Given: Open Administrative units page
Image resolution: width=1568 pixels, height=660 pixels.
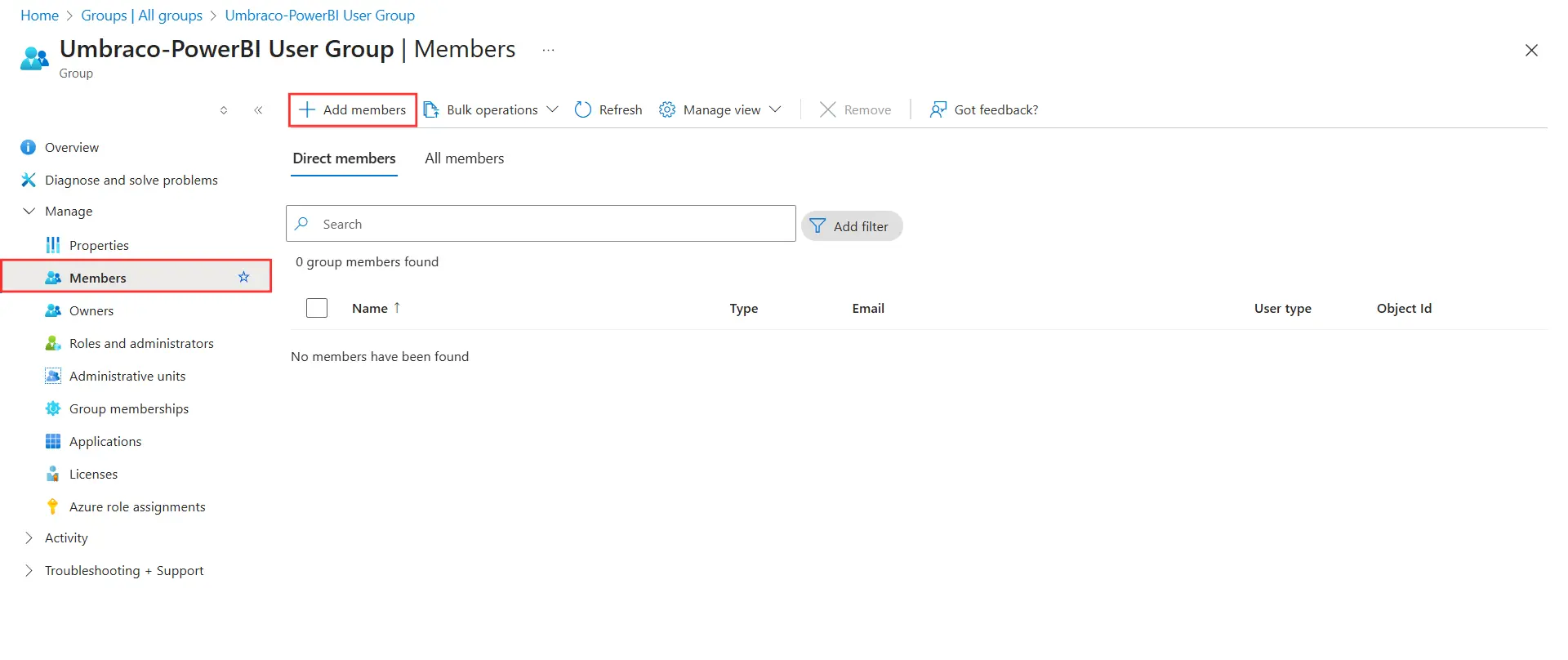Looking at the screenshot, I should [x=127, y=376].
